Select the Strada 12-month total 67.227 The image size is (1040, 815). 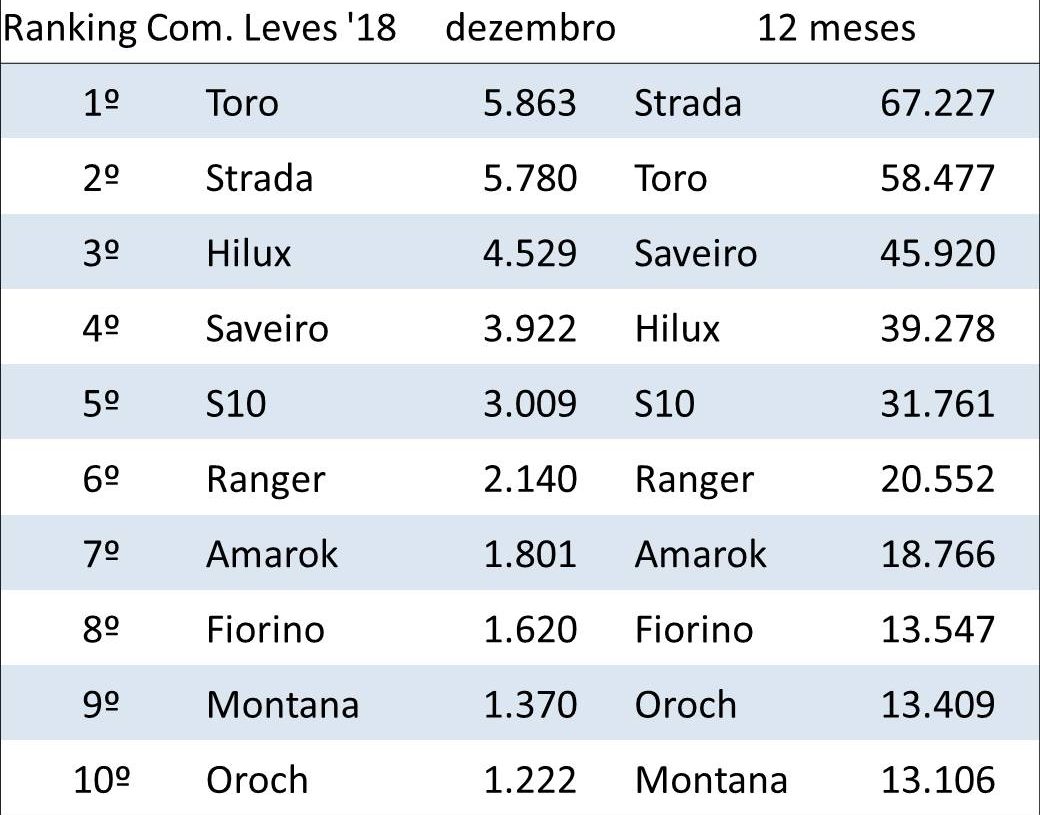[937, 103]
